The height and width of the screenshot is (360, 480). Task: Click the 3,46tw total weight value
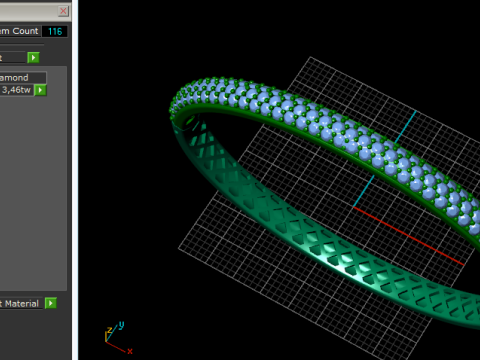click(x=17, y=90)
